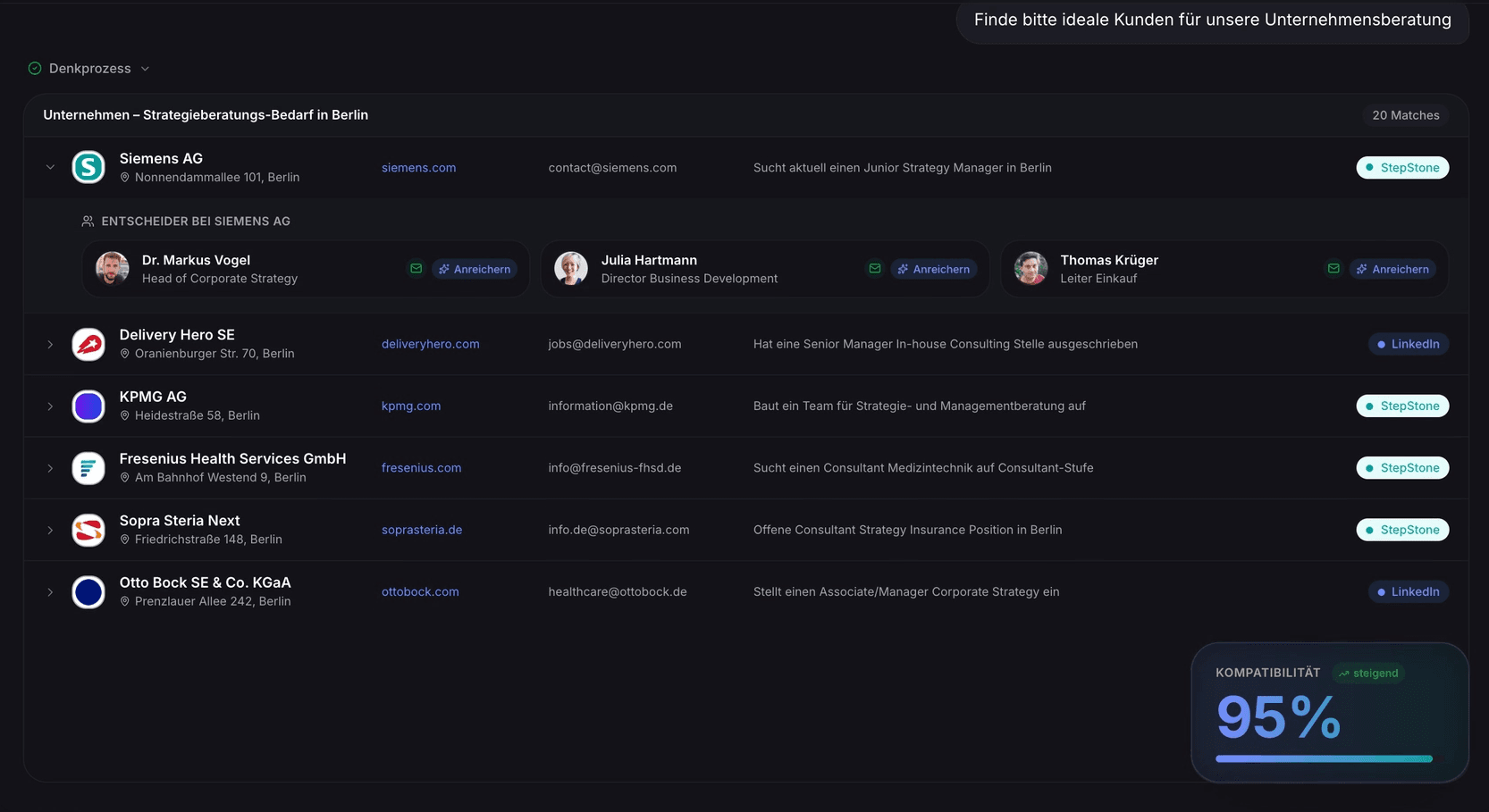Expand the Sopra Steria Next row
This screenshot has height=812, width=1489.
(x=50, y=530)
